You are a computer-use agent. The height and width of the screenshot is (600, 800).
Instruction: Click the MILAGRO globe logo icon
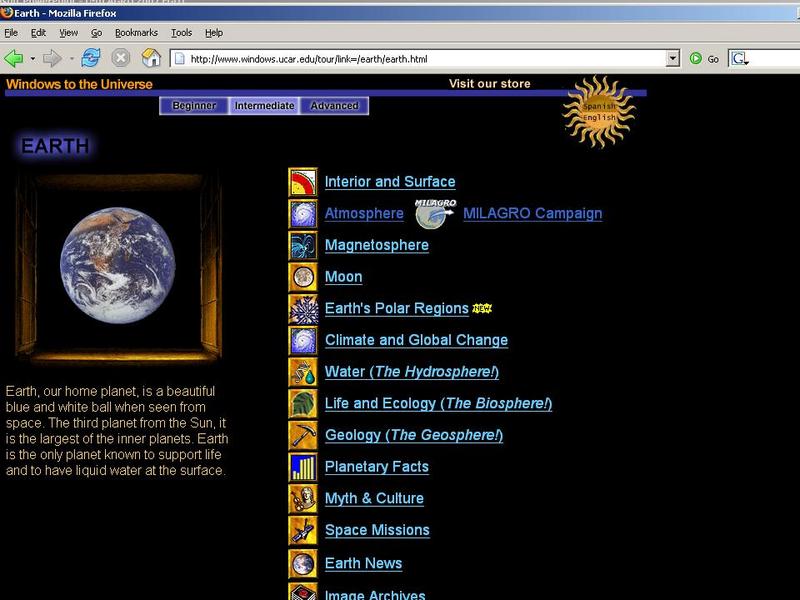[435, 214]
